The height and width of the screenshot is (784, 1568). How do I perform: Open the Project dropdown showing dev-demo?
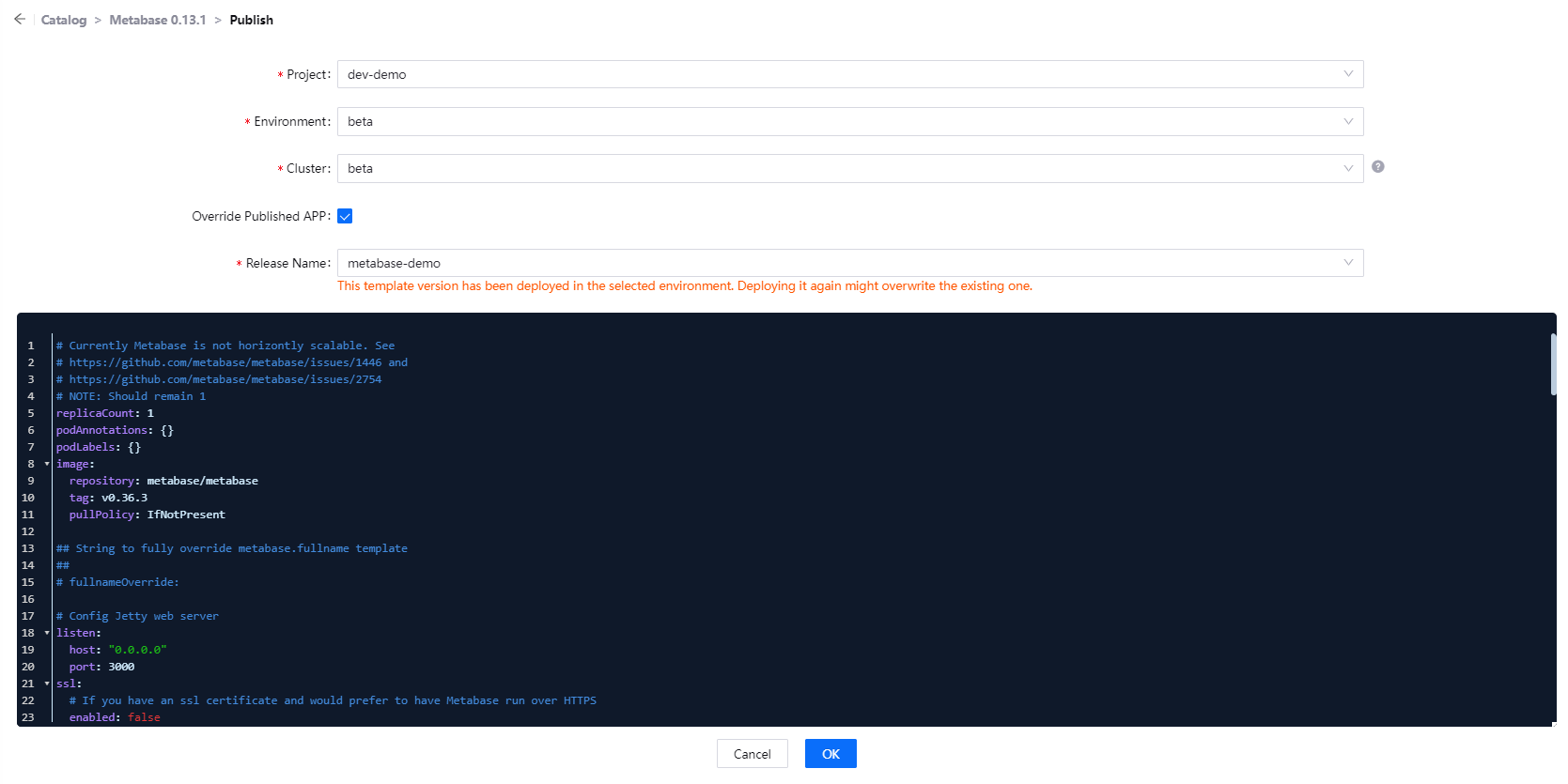pos(850,74)
